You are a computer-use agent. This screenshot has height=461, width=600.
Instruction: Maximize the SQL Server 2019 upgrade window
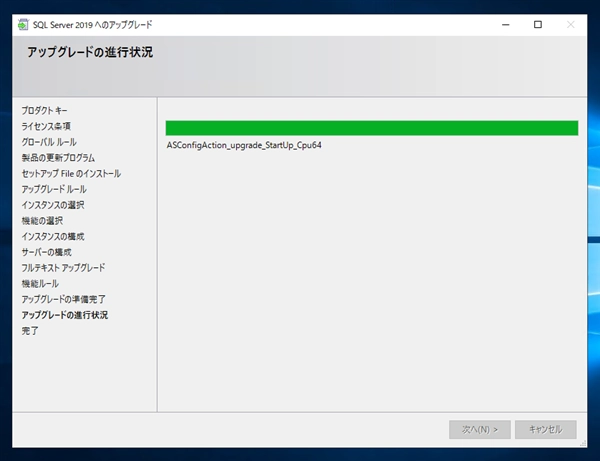point(538,25)
